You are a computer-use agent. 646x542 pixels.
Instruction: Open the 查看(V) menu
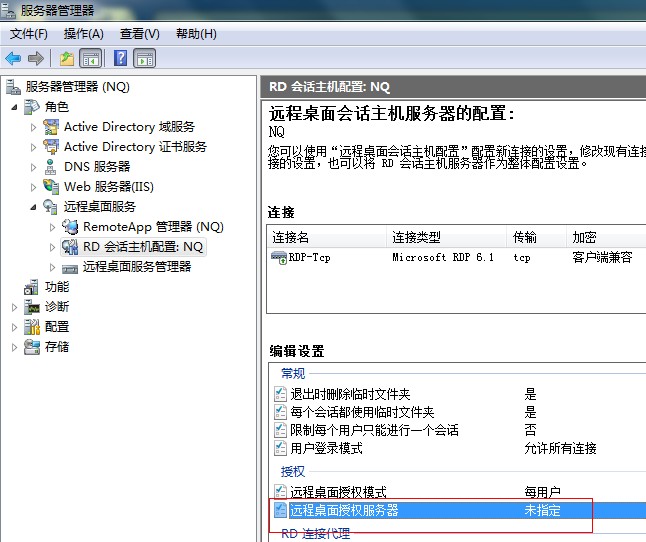[x=139, y=34]
